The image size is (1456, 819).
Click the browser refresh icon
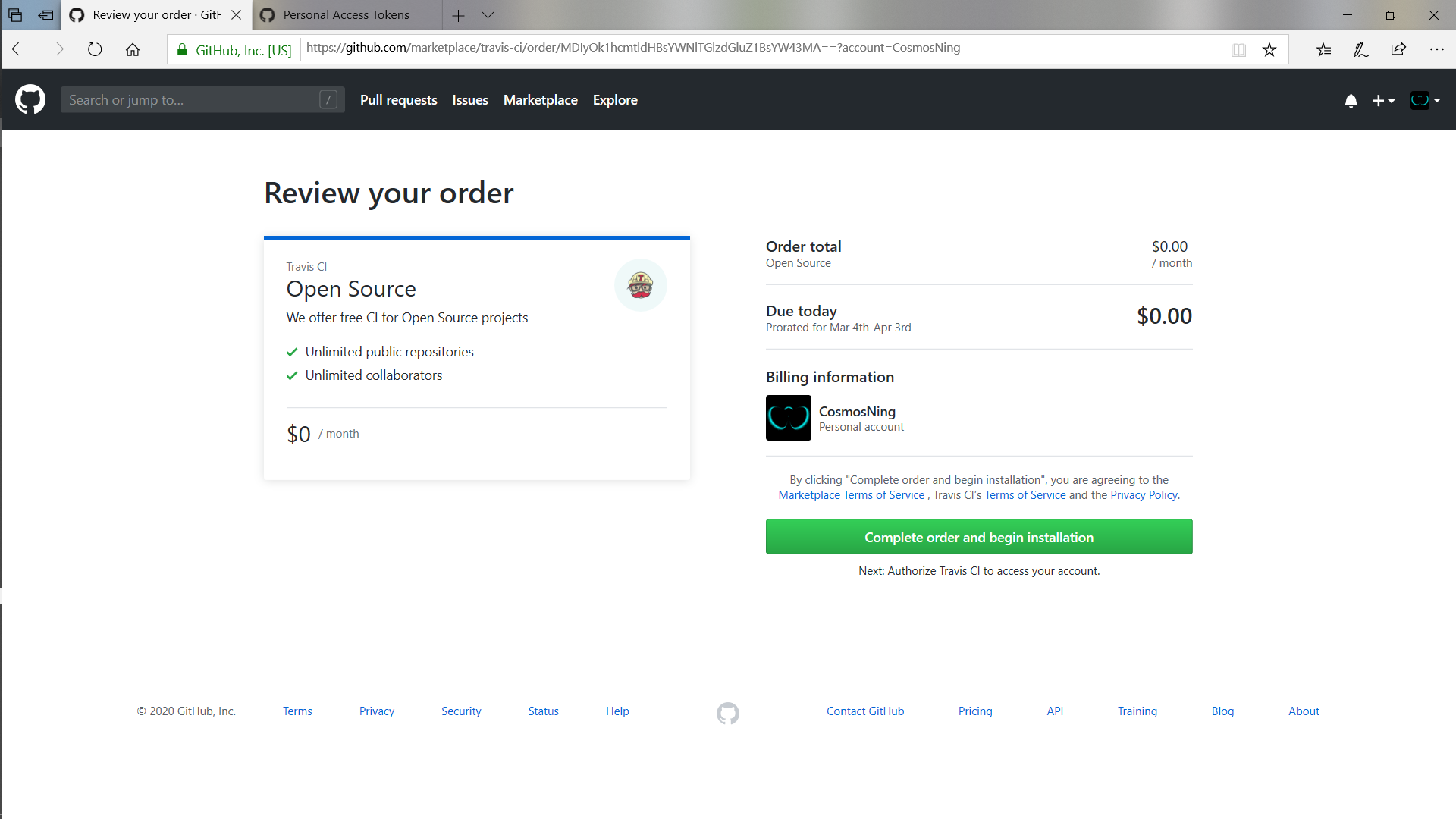[x=95, y=49]
